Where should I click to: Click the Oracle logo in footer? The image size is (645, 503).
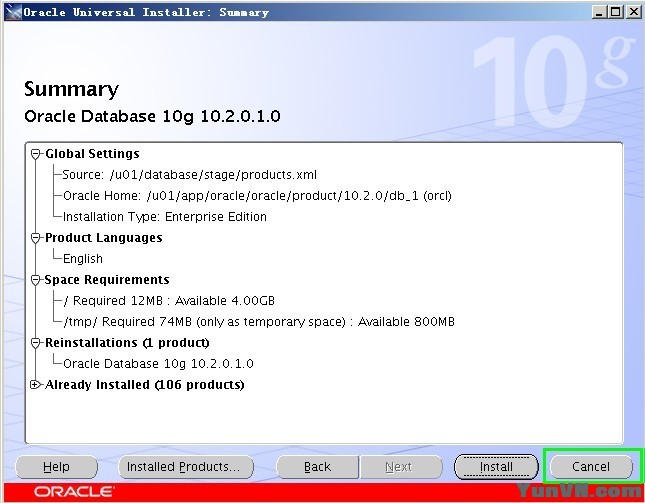(x=74, y=491)
